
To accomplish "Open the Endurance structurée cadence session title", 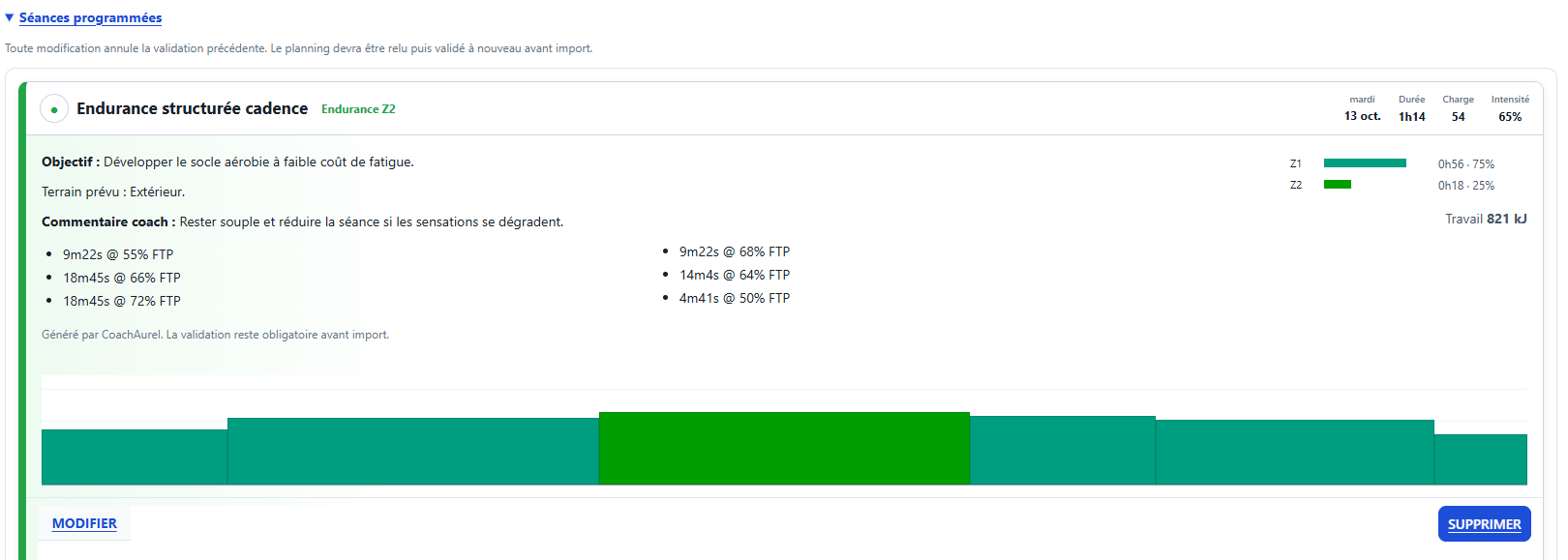I will click(192, 108).
